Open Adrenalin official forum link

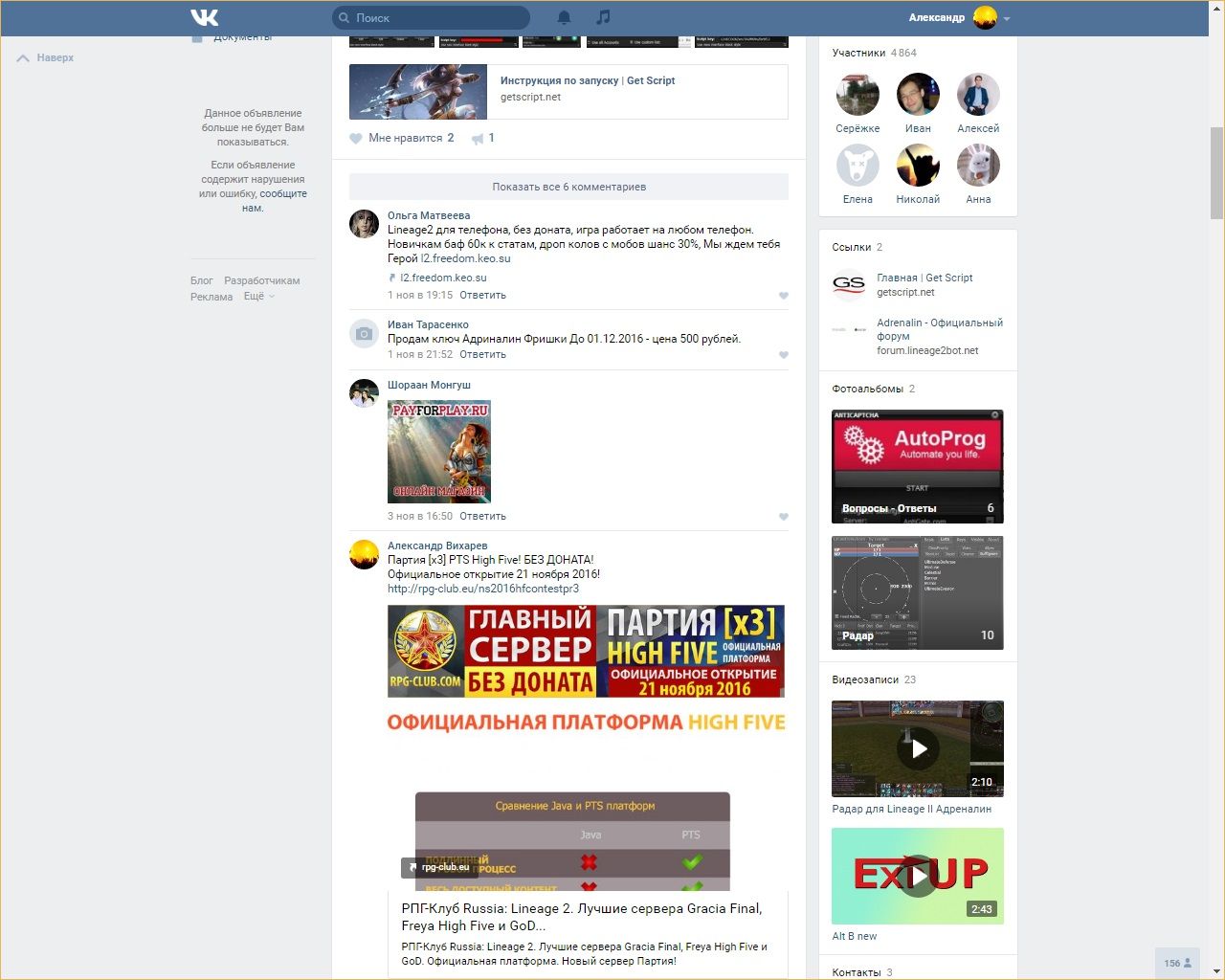click(940, 329)
